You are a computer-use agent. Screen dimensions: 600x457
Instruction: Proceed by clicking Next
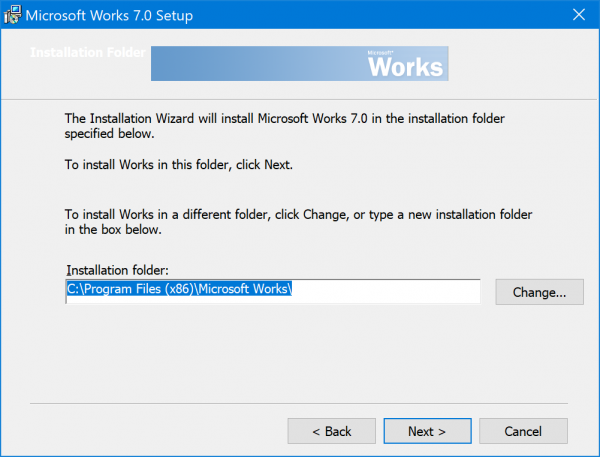tap(426, 431)
